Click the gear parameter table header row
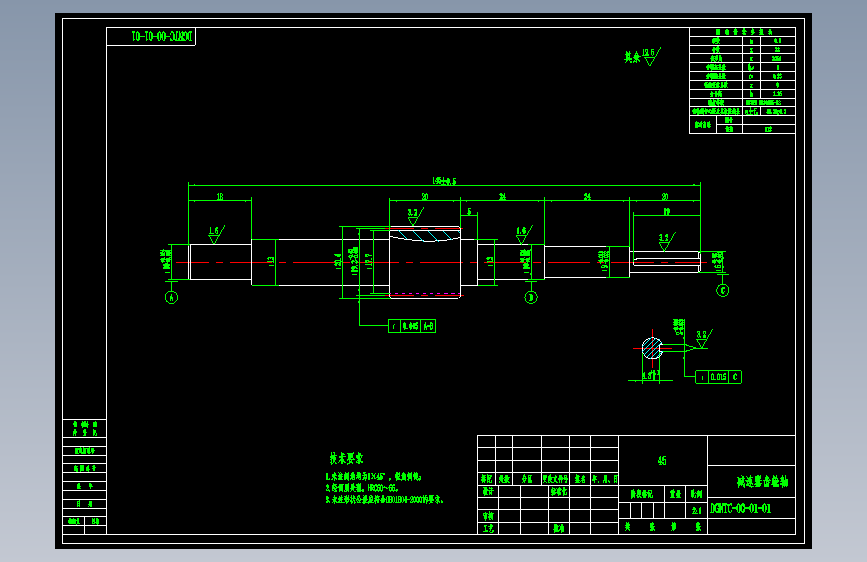Image resolution: width=867 pixels, height=562 pixels. tap(743, 32)
